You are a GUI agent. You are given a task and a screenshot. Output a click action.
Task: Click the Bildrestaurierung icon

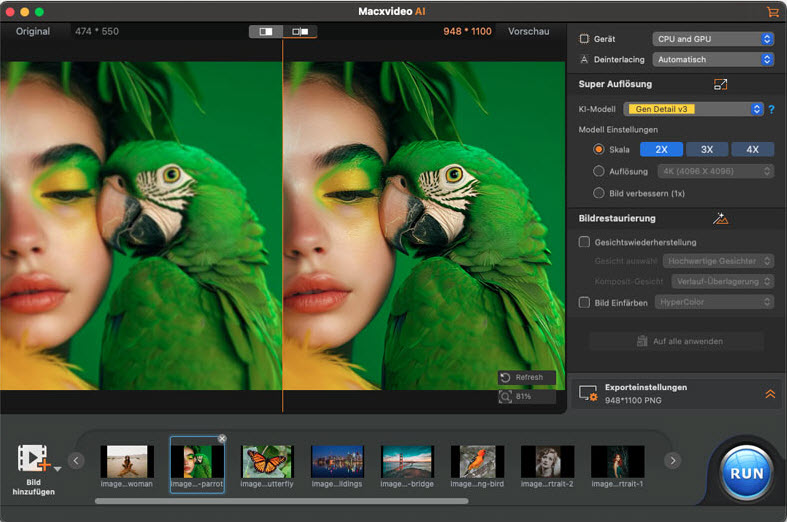coord(720,218)
